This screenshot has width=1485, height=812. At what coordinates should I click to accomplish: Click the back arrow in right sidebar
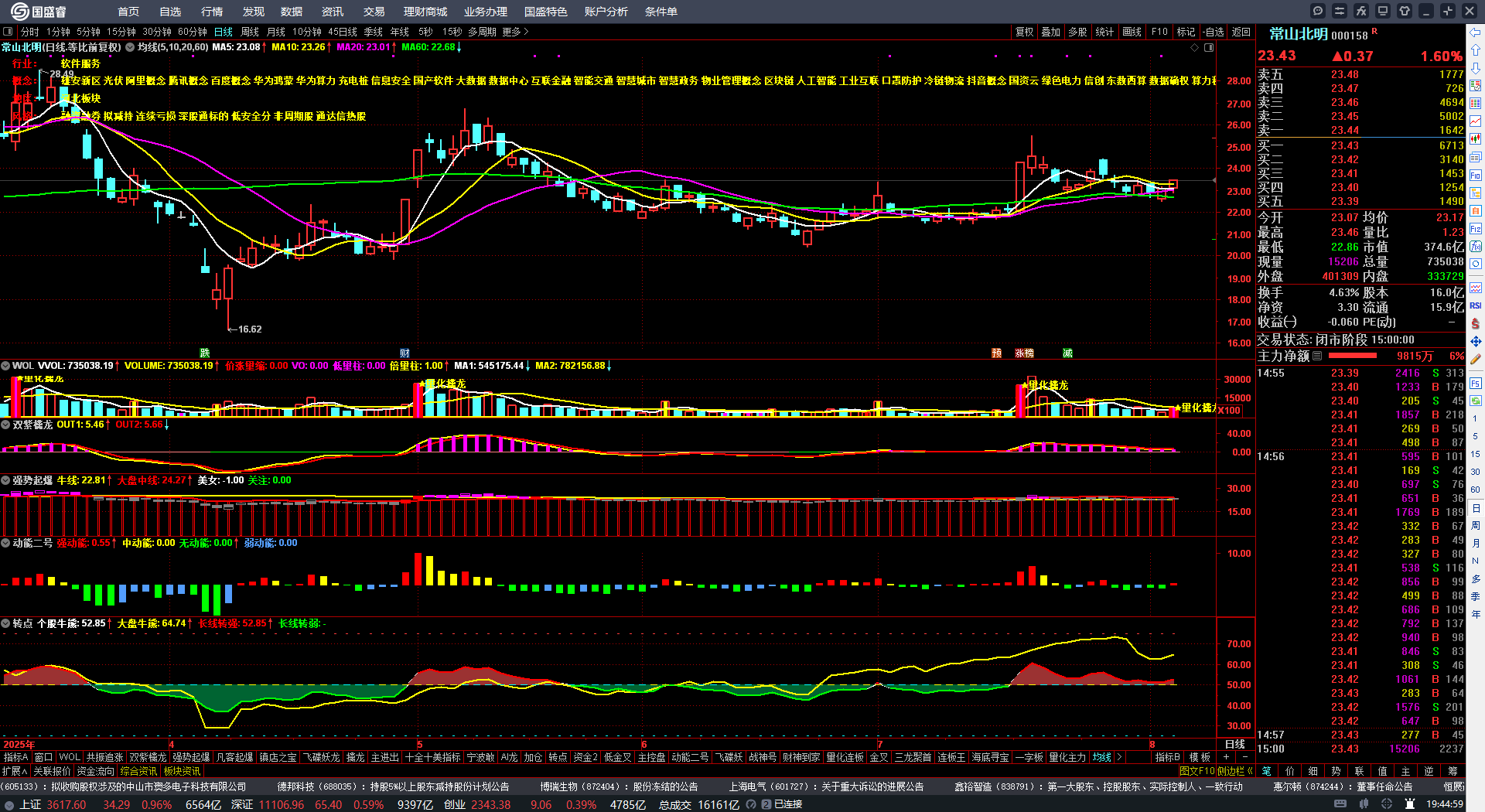click(x=1476, y=32)
